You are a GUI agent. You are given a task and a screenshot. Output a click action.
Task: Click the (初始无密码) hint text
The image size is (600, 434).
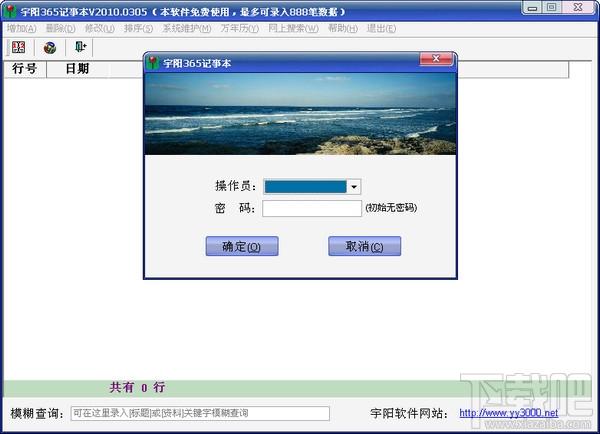(x=391, y=208)
